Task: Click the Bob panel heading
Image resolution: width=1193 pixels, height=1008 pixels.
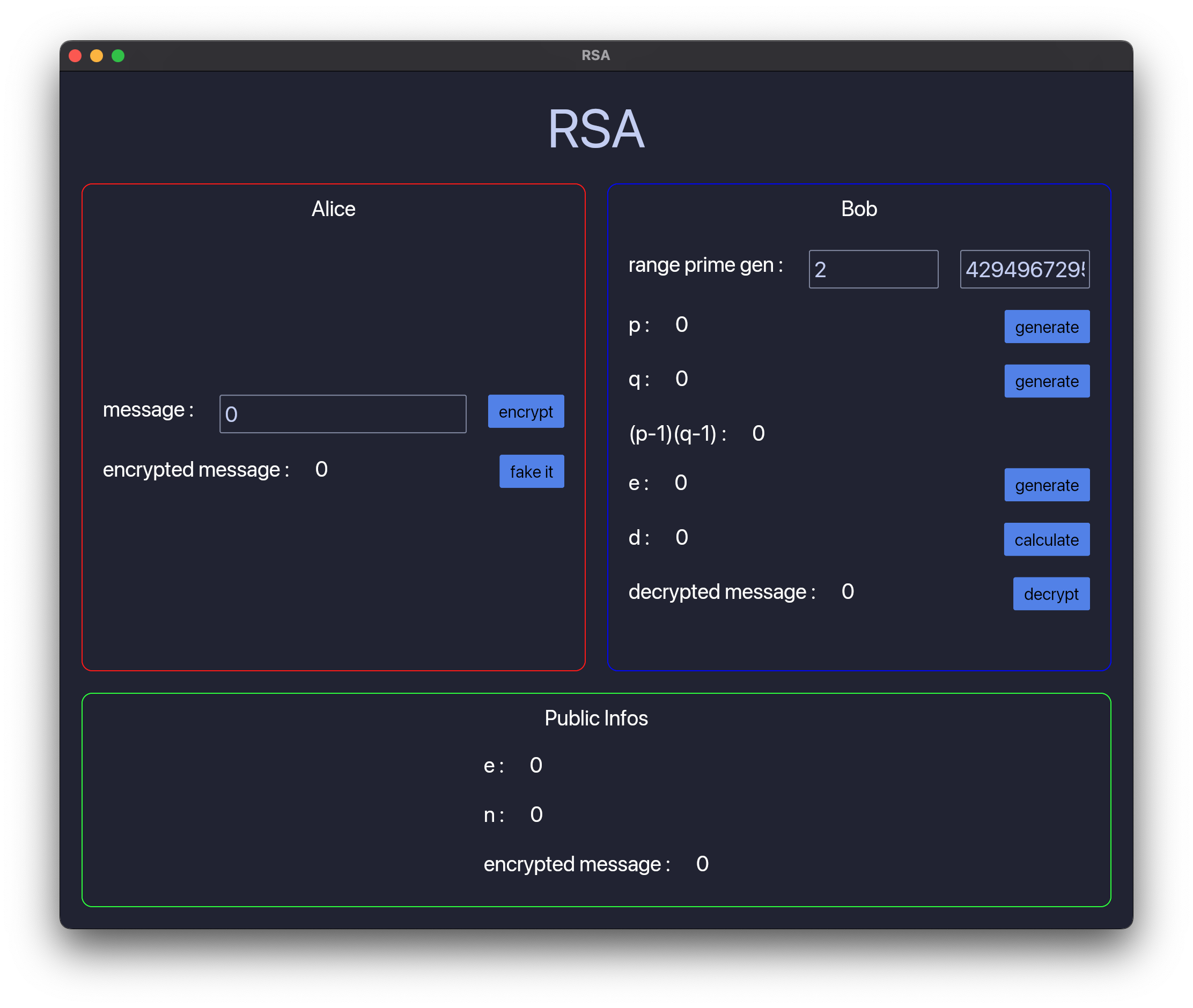Action: [x=859, y=209]
